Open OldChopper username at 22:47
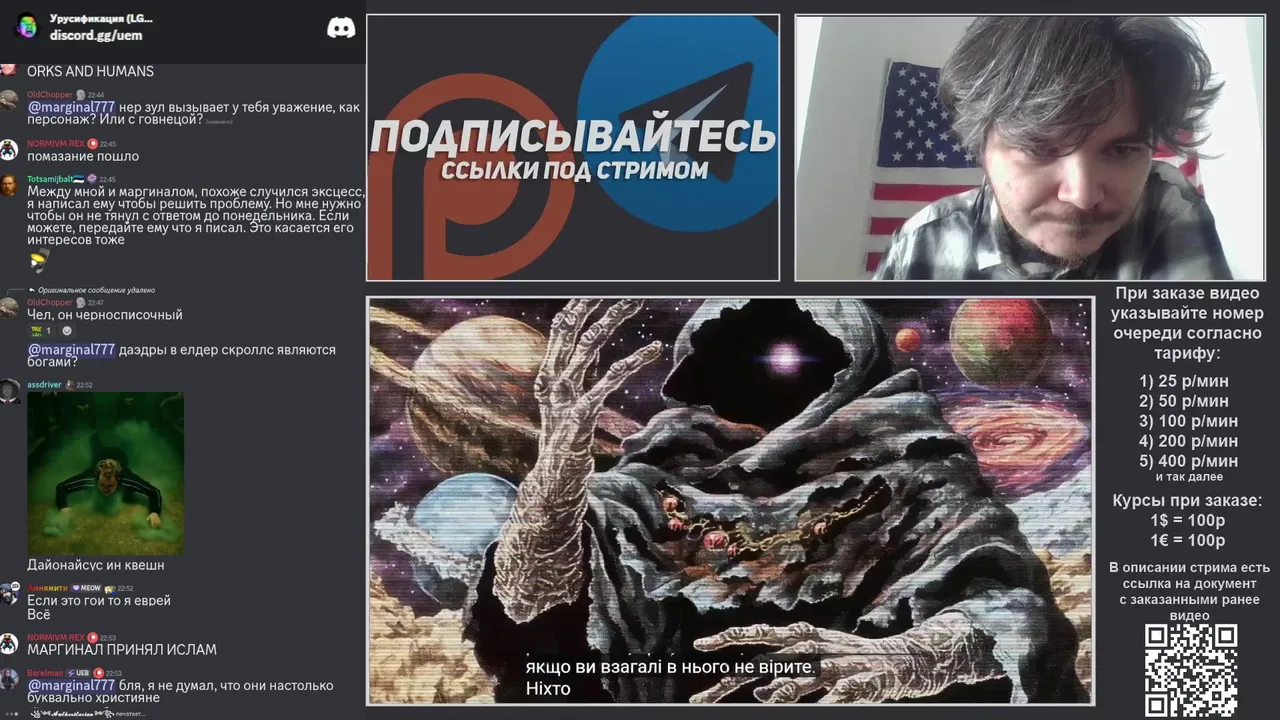The width and height of the screenshot is (1280, 720). pyautogui.click(x=50, y=302)
